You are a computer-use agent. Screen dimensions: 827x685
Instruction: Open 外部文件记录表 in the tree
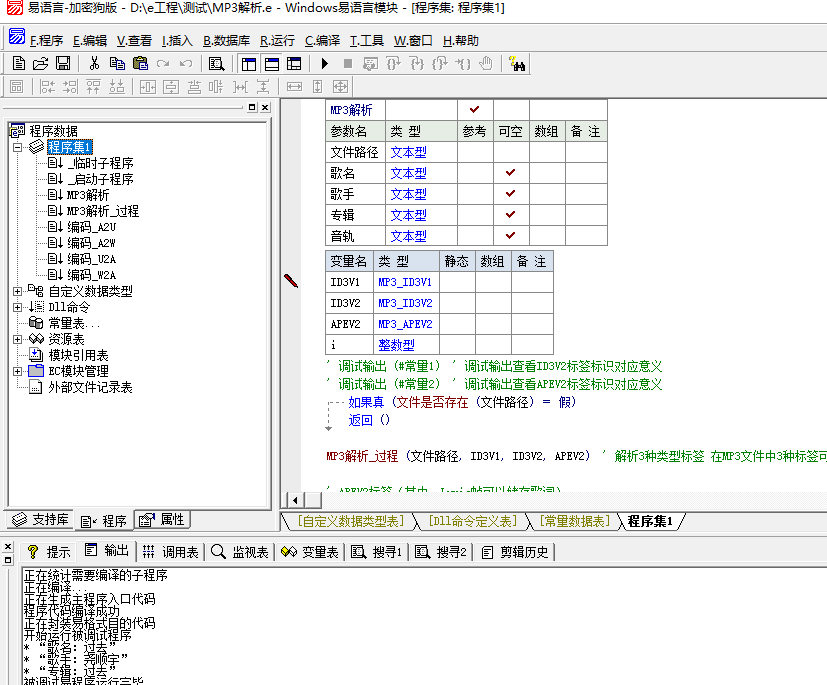[90, 387]
